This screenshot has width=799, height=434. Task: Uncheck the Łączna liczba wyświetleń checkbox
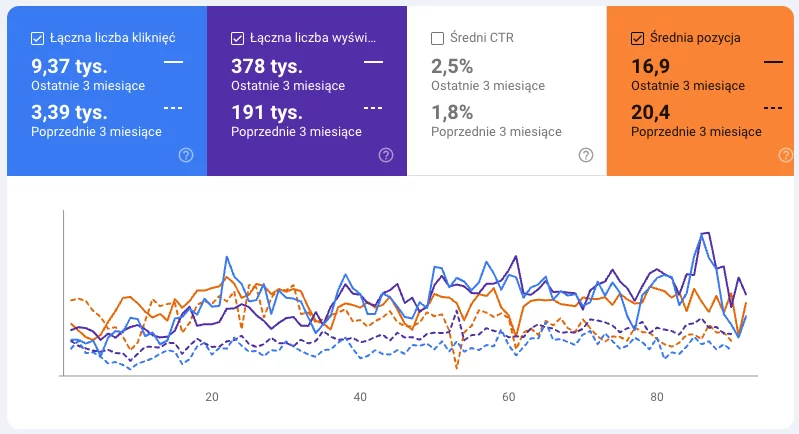(237, 38)
